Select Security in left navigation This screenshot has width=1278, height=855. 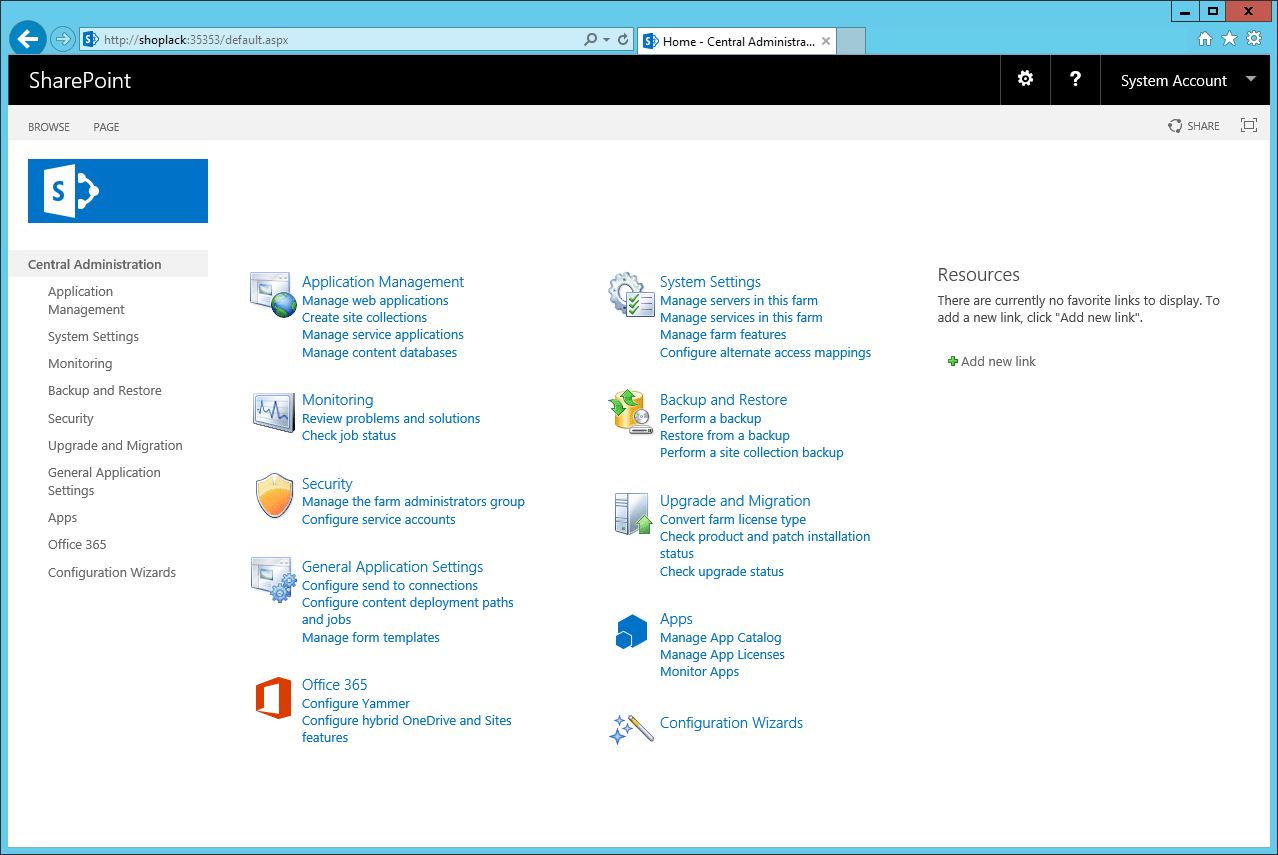tap(71, 419)
